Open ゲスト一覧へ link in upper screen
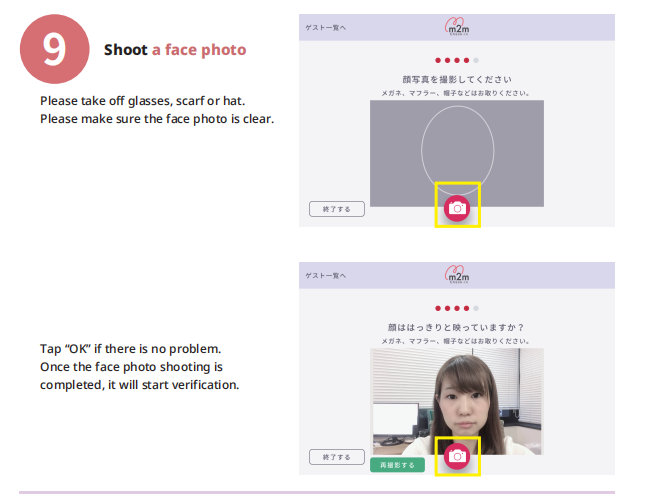 [x=325, y=27]
